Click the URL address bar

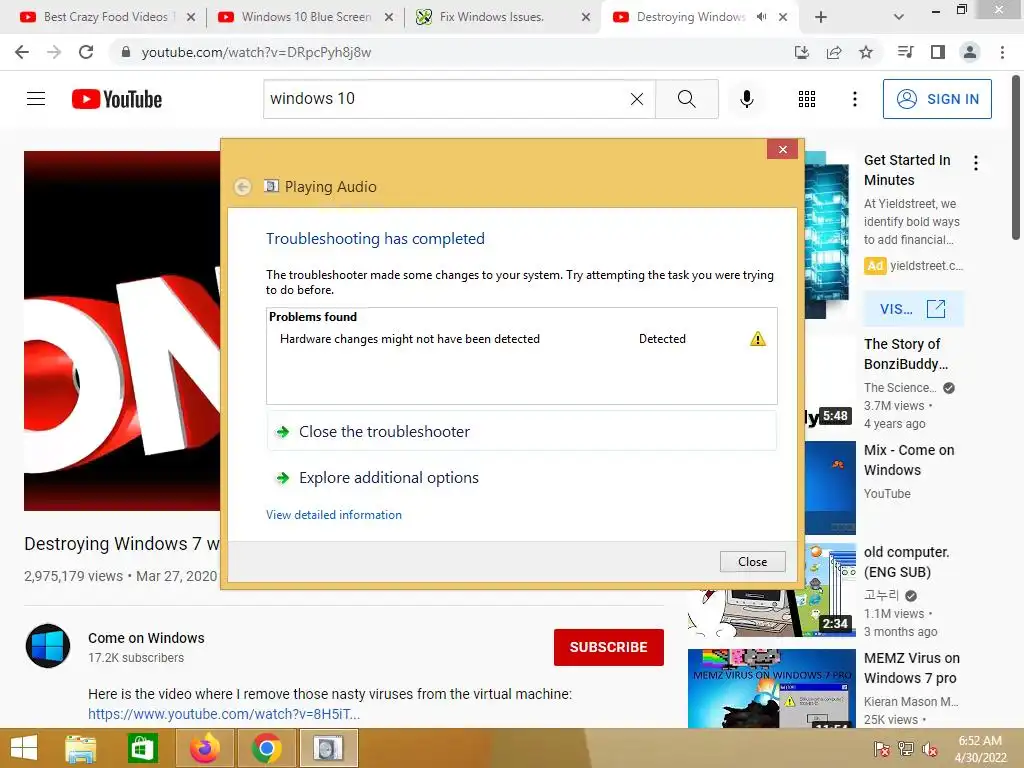click(x=451, y=52)
